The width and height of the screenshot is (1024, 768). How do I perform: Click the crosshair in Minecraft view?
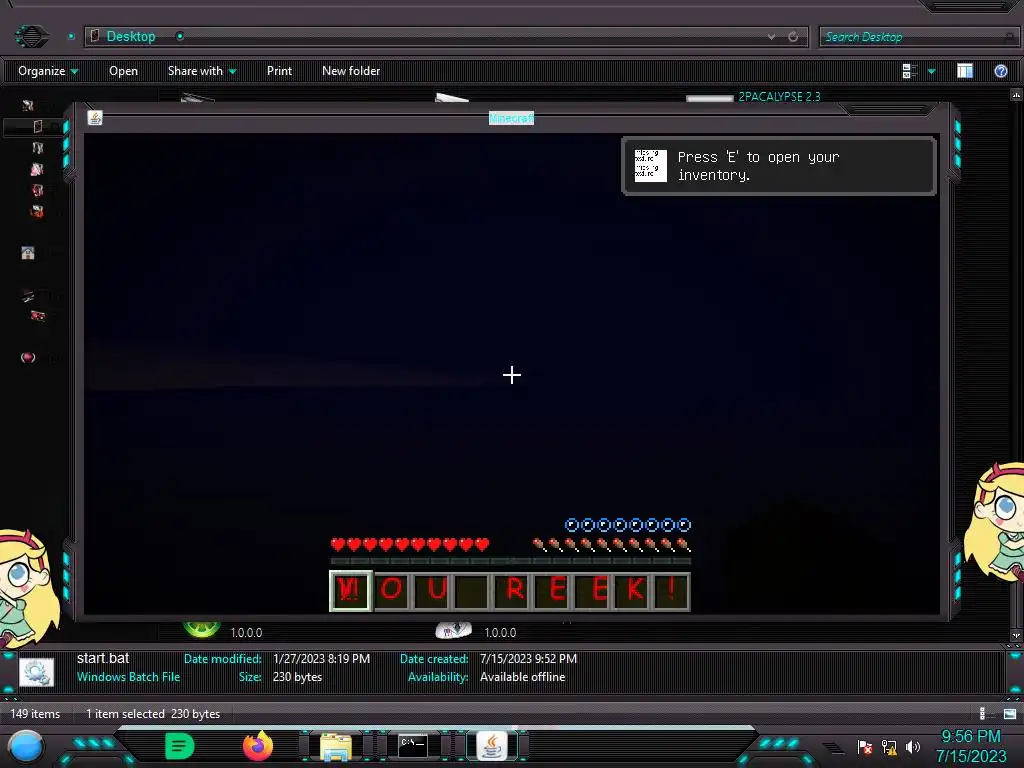[x=512, y=375]
